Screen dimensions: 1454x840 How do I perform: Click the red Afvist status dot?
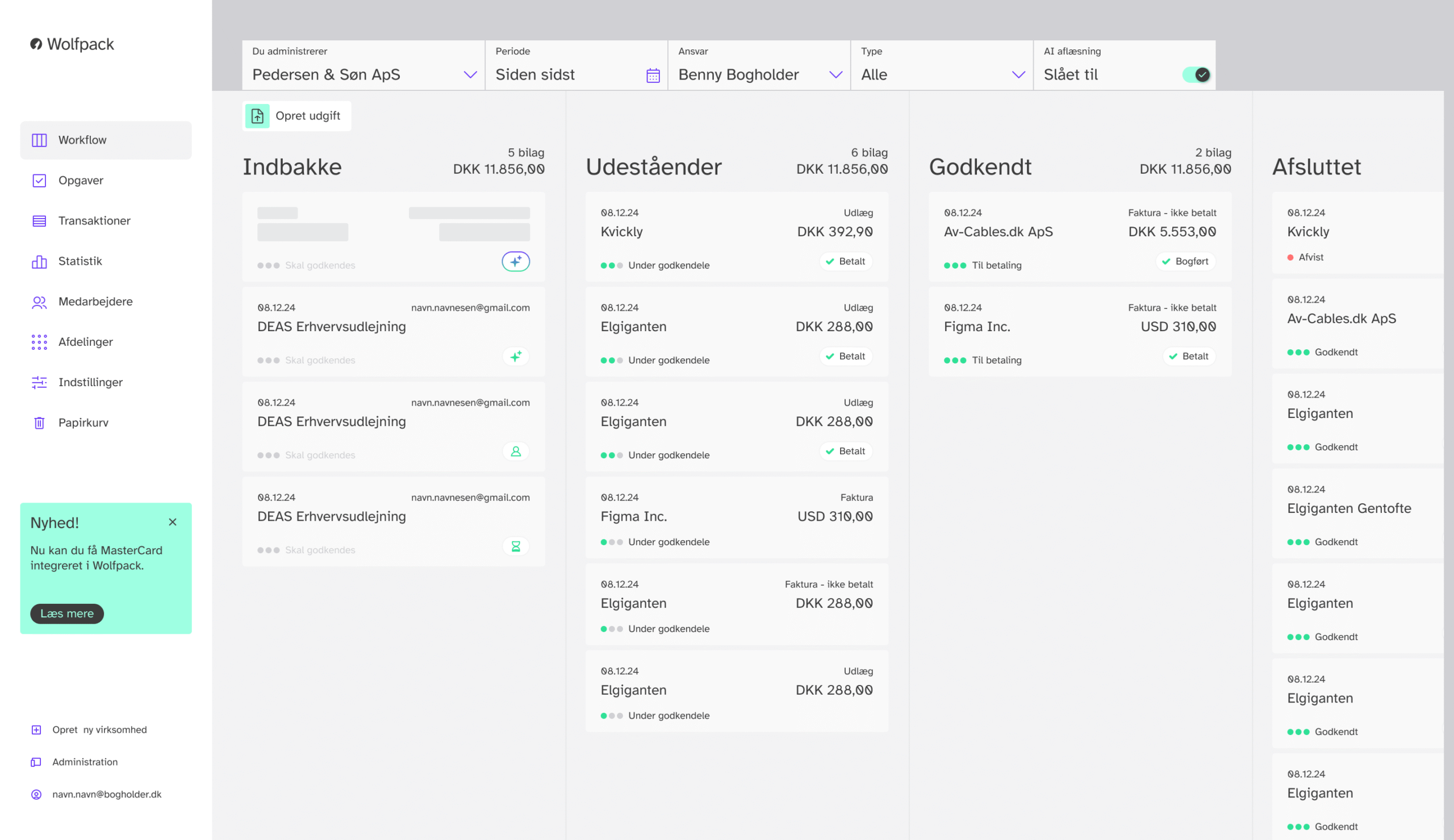click(x=1290, y=257)
